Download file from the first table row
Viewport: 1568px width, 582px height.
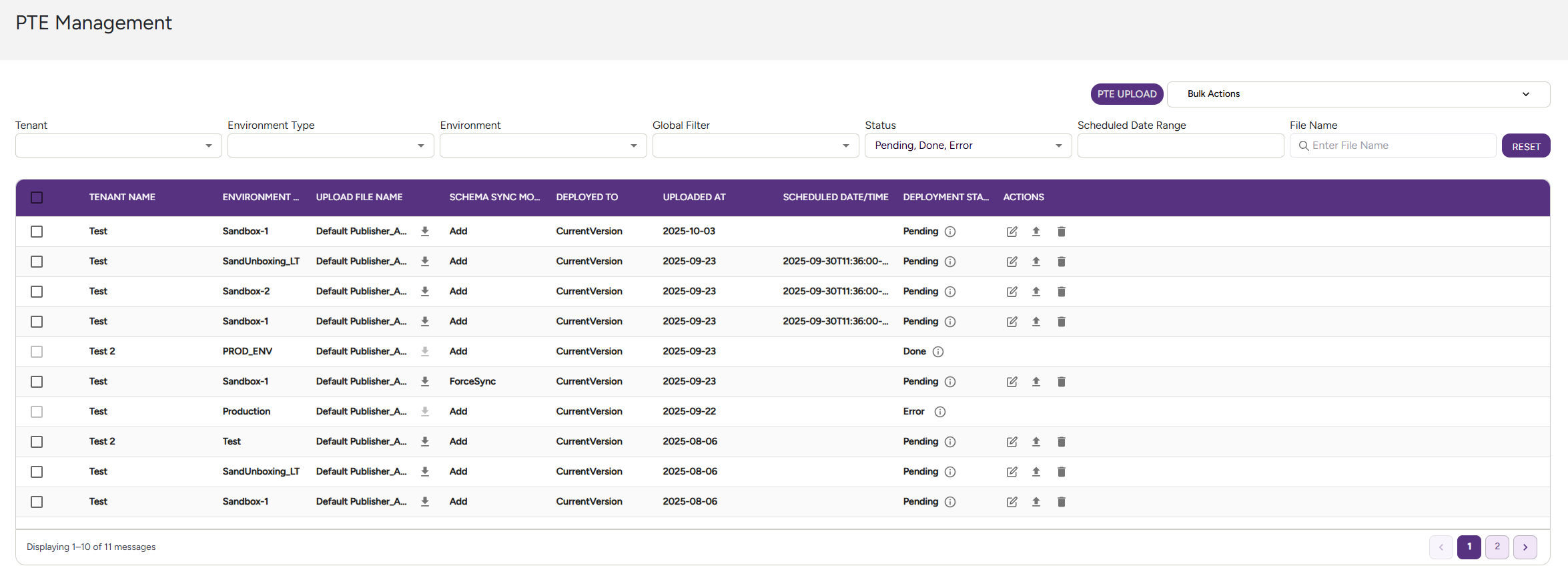(x=425, y=232)
